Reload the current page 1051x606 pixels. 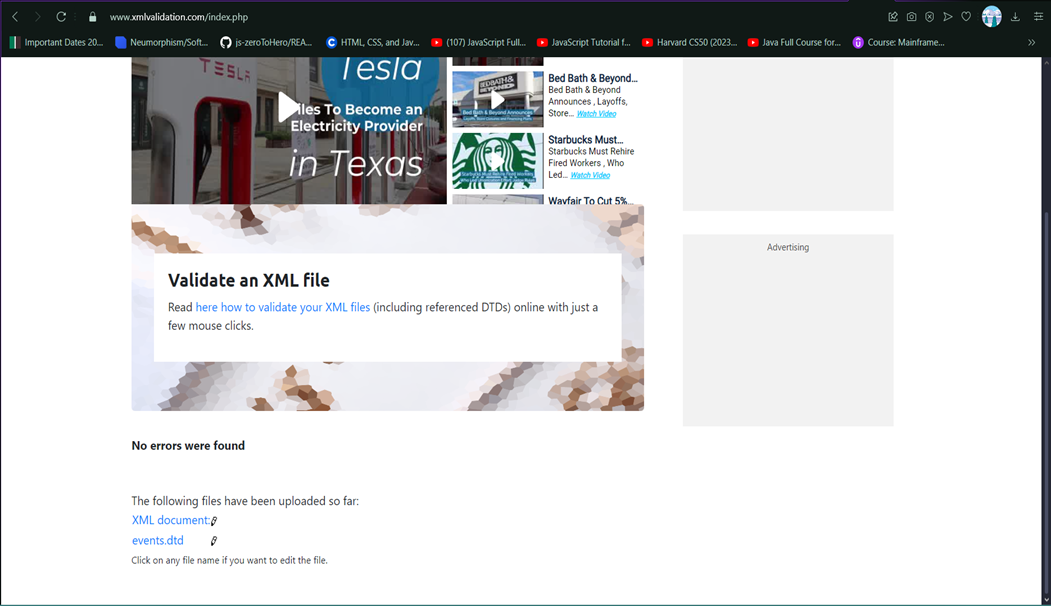[x=61, y=17]
